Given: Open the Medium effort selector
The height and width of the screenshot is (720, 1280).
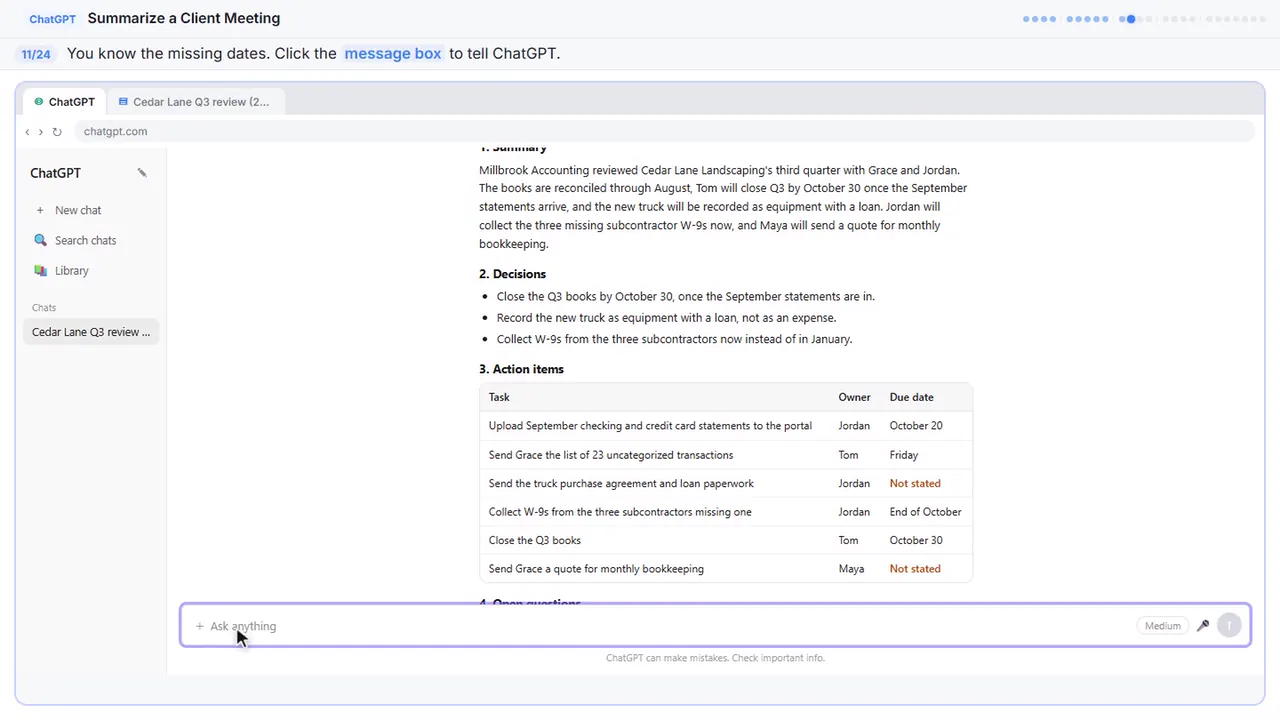Looking at the screenshot, I should point(1162,626).
